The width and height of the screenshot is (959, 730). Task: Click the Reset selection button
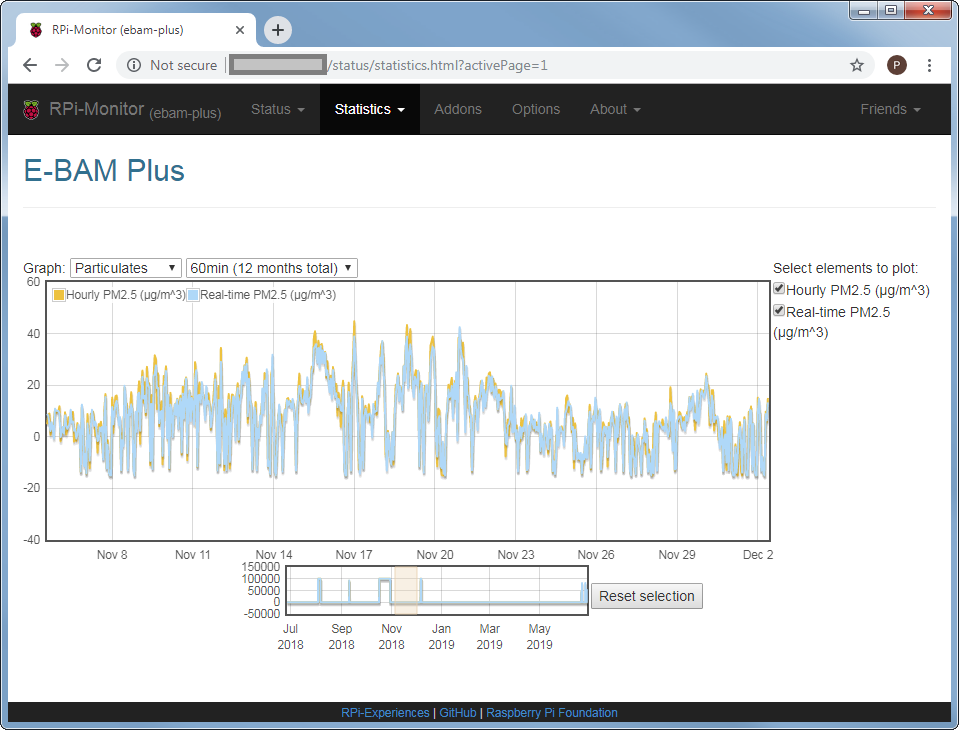pos(646,596)
